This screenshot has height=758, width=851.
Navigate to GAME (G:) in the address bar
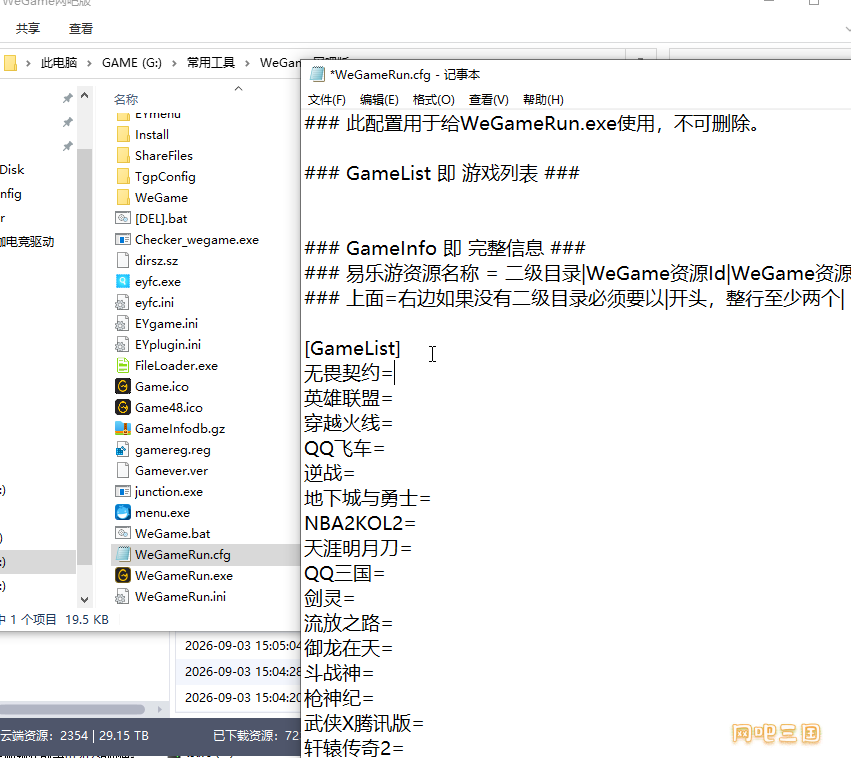tap(132, 63)
